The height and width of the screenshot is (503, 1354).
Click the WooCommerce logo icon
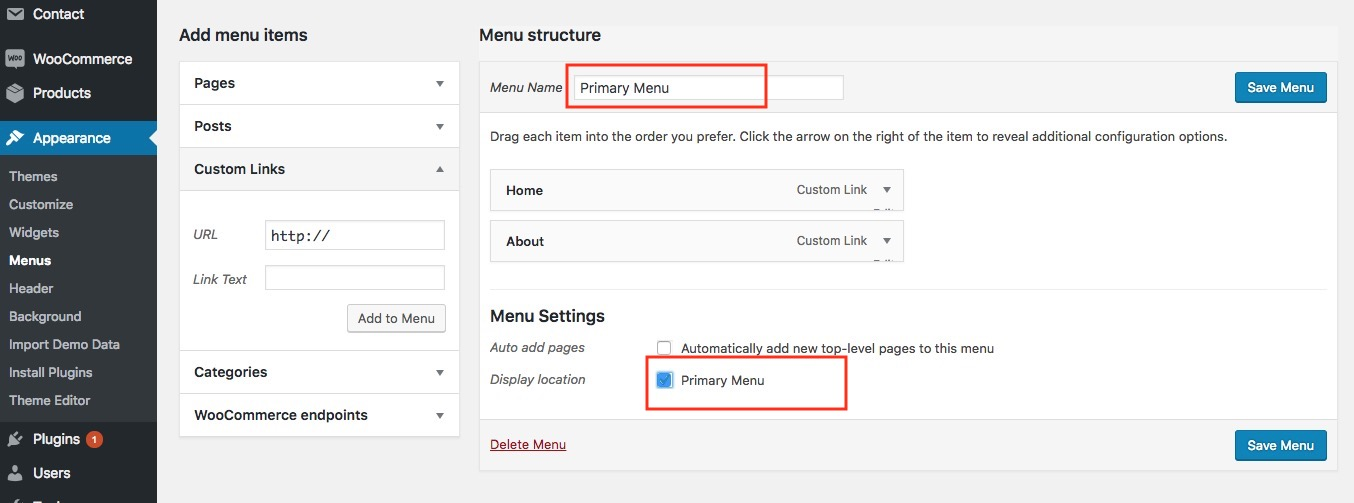pyautogui.click(x=15, y=59)
